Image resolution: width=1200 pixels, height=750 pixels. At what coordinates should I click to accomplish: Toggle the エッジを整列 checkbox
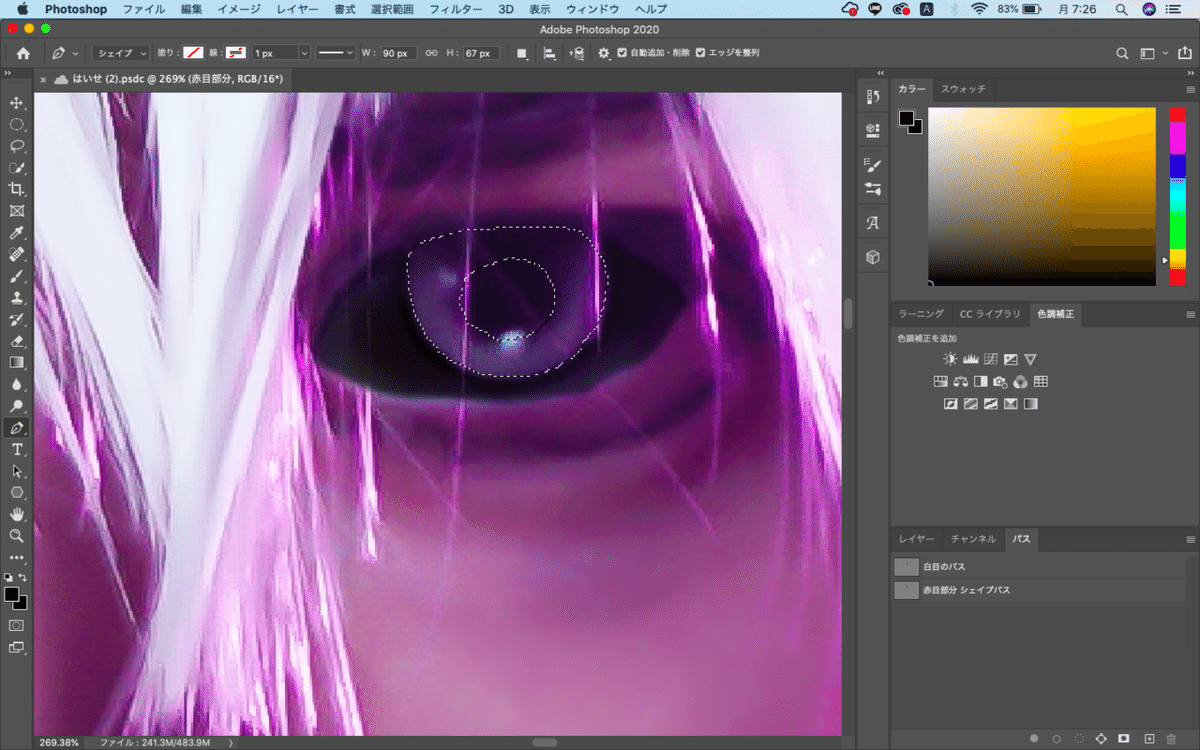700,53
